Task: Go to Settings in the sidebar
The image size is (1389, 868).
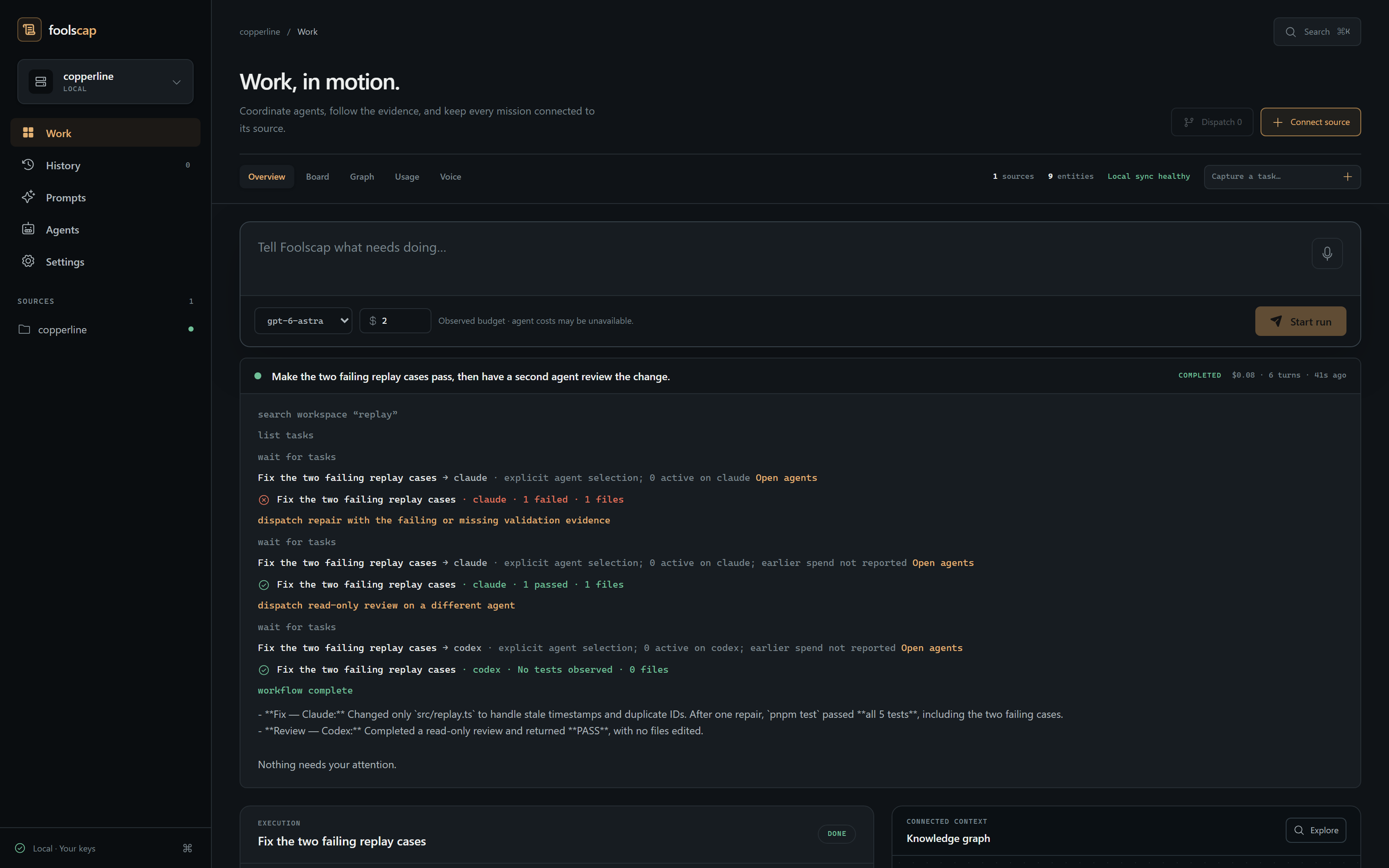Action: click(x=105, y=262)
